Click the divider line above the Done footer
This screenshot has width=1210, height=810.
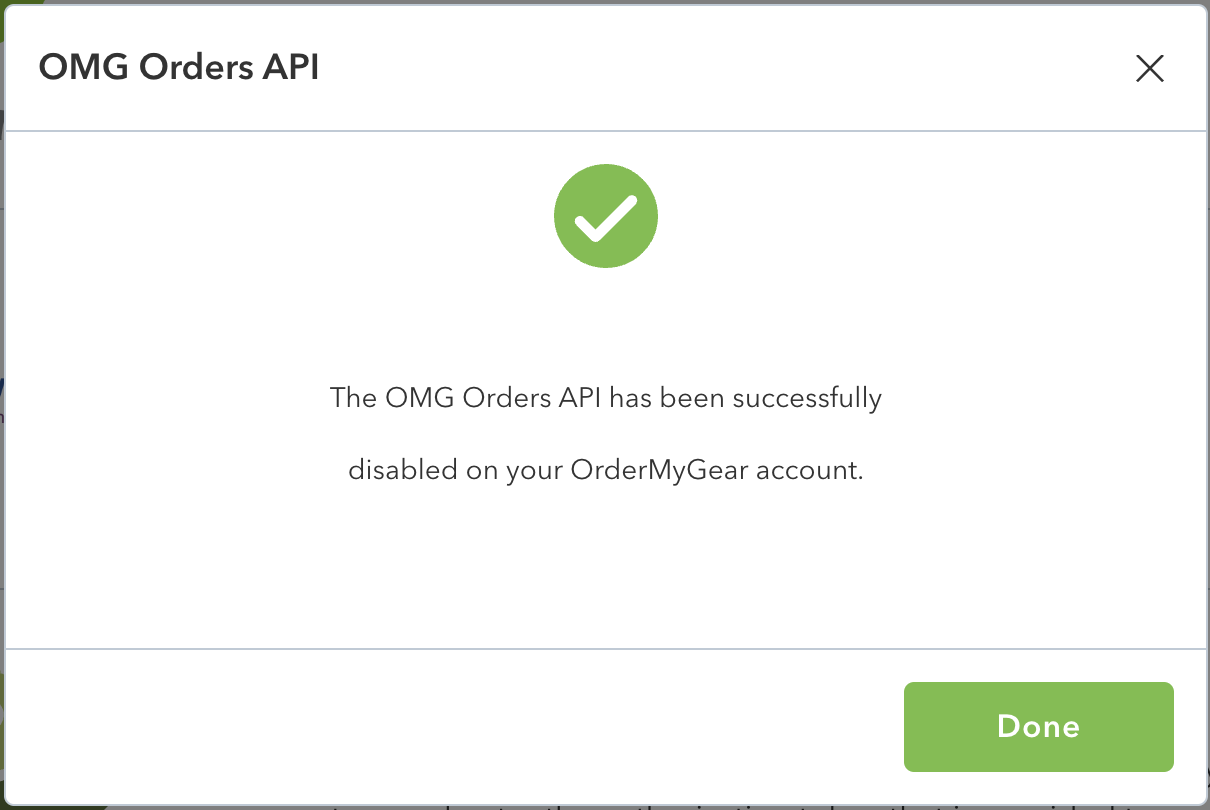[x=606, y=649]
